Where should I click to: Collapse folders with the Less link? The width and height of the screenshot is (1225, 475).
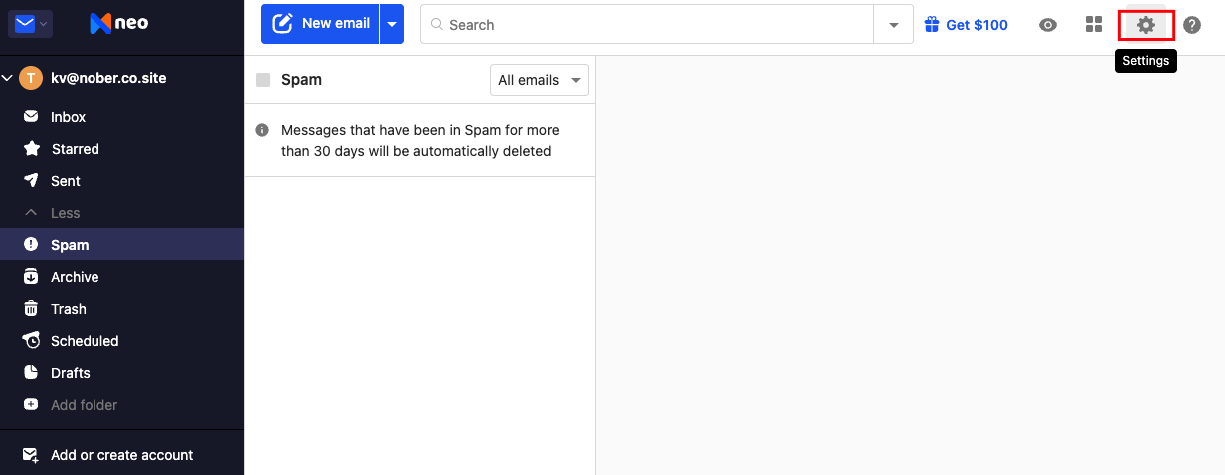pyautogui.click(x=66, y=213)
